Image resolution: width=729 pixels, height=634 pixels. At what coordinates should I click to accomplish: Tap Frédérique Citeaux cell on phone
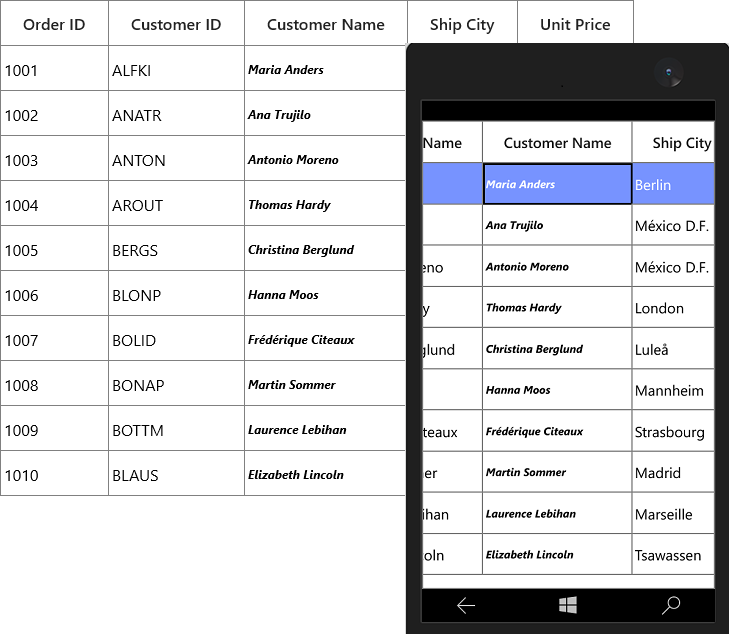[557, 431]
